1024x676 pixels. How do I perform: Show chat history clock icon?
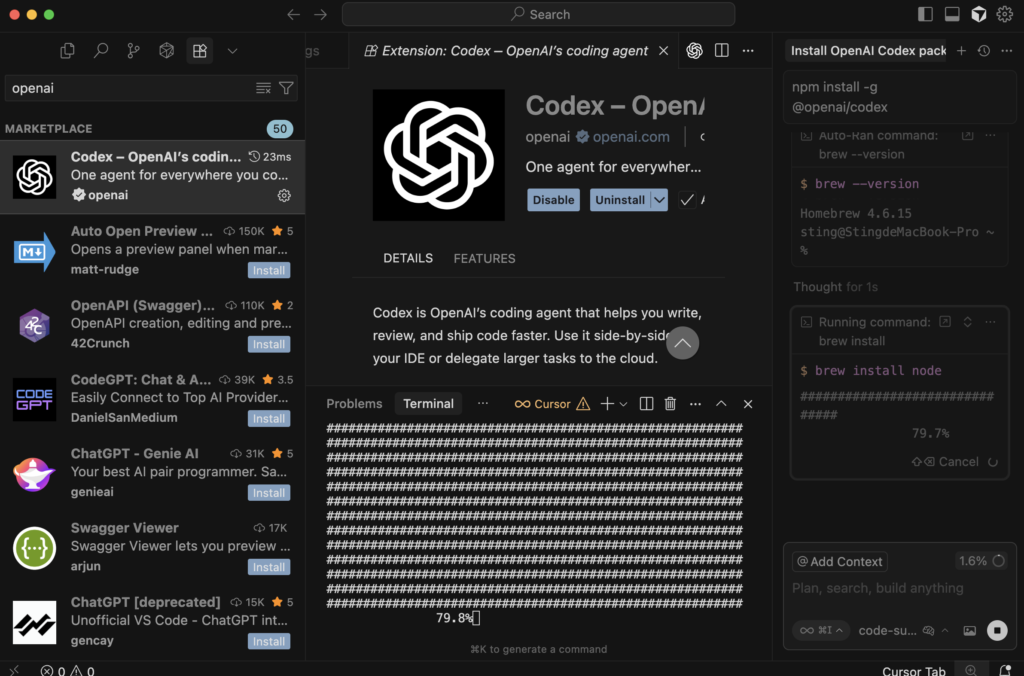tap(984, 51)
